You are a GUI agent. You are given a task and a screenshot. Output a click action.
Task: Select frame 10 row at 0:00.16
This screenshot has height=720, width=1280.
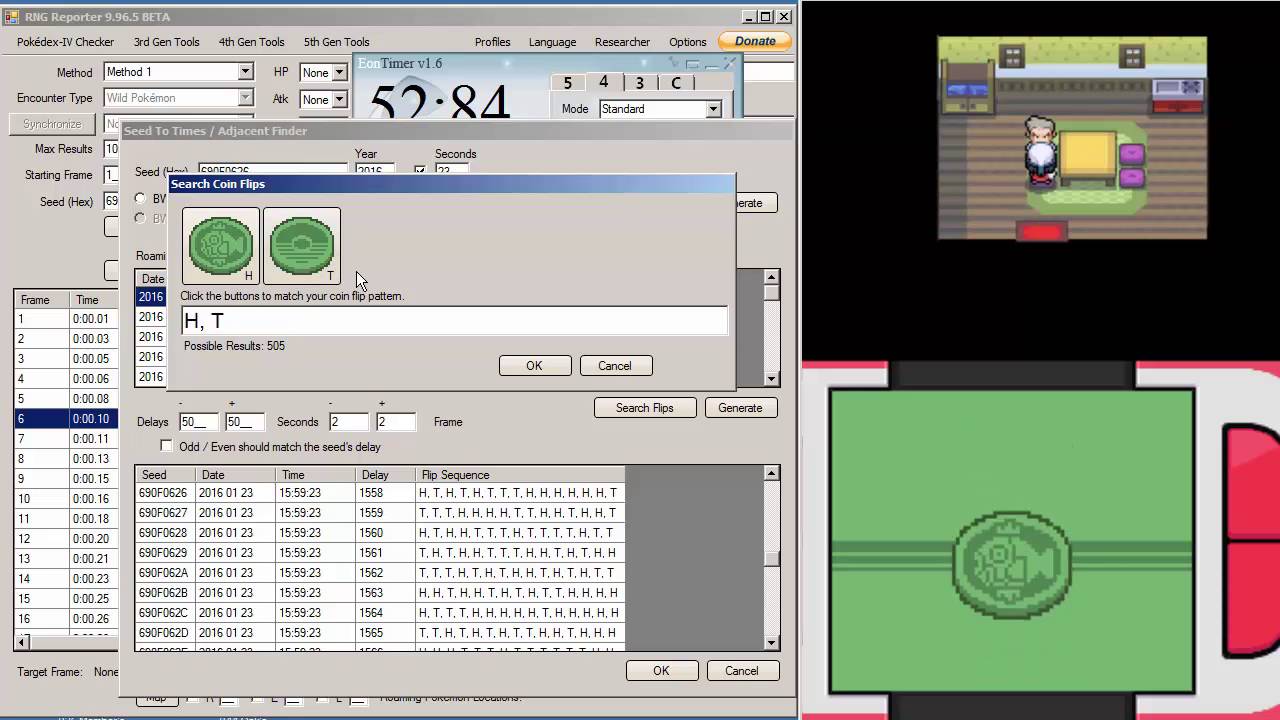click(67, 499)
